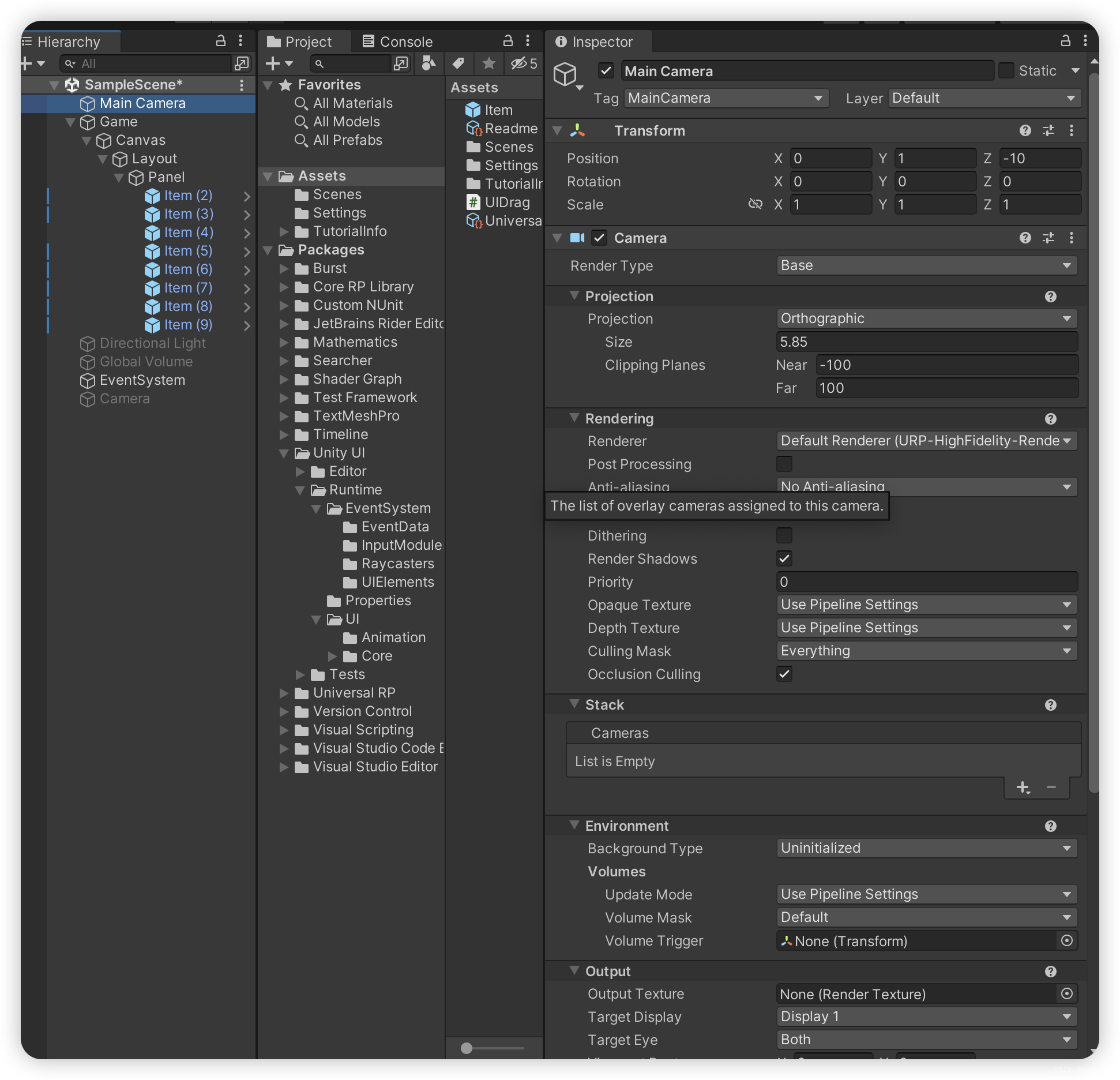Click the Rendering section help button
Image resolution: width=1120 pixels, height=1080 pixels.
[x=1051, y=419]
